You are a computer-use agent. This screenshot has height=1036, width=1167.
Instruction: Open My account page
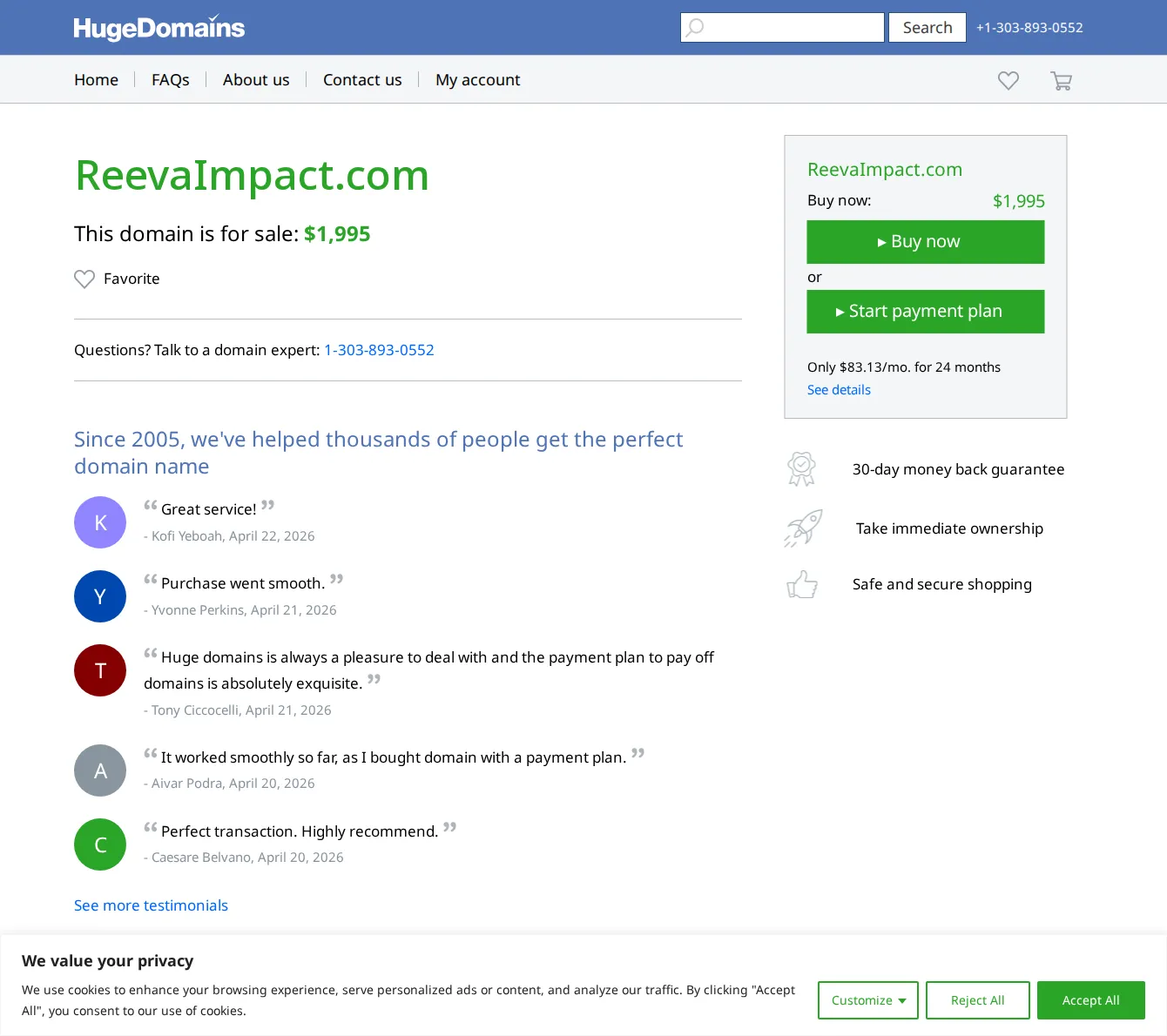point(478,80)
